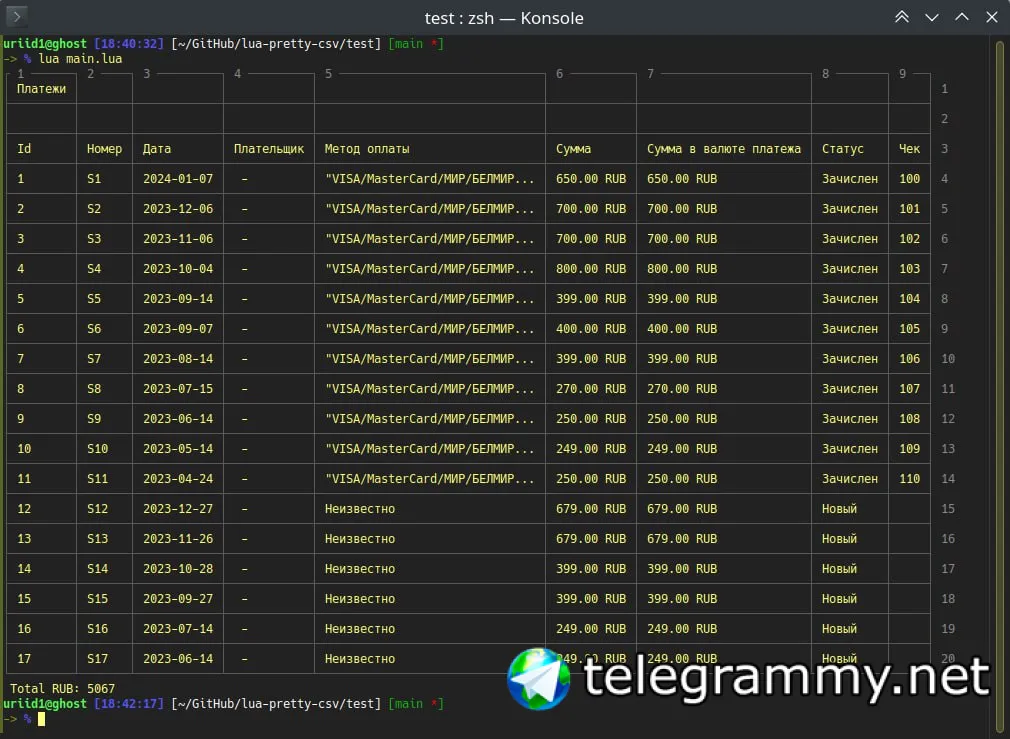This screenshot has width=1010, height=739.
Task: Click the 'Total RUB: 5067' line
Action: (62, 688)
